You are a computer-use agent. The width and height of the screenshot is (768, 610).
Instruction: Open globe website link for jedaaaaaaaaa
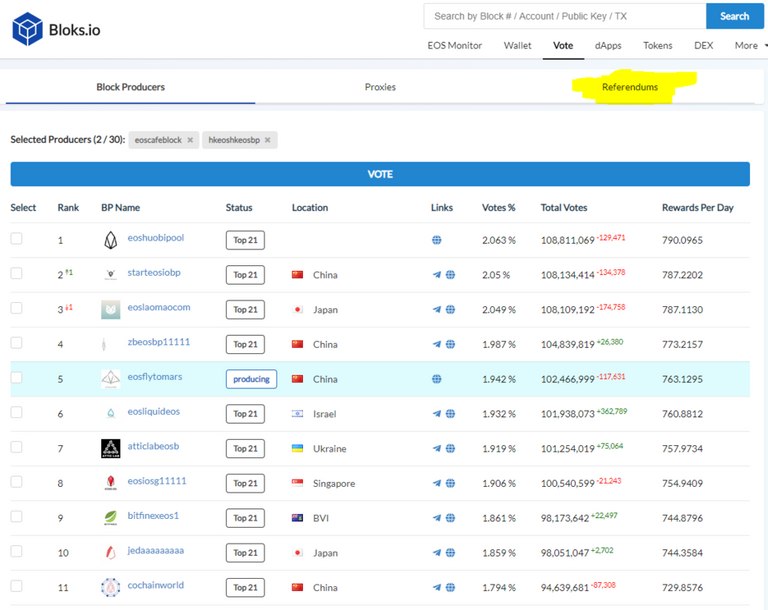[450, 553]
